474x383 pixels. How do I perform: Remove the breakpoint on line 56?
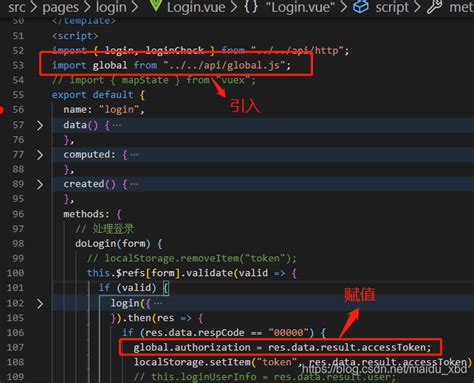point(1,110)
